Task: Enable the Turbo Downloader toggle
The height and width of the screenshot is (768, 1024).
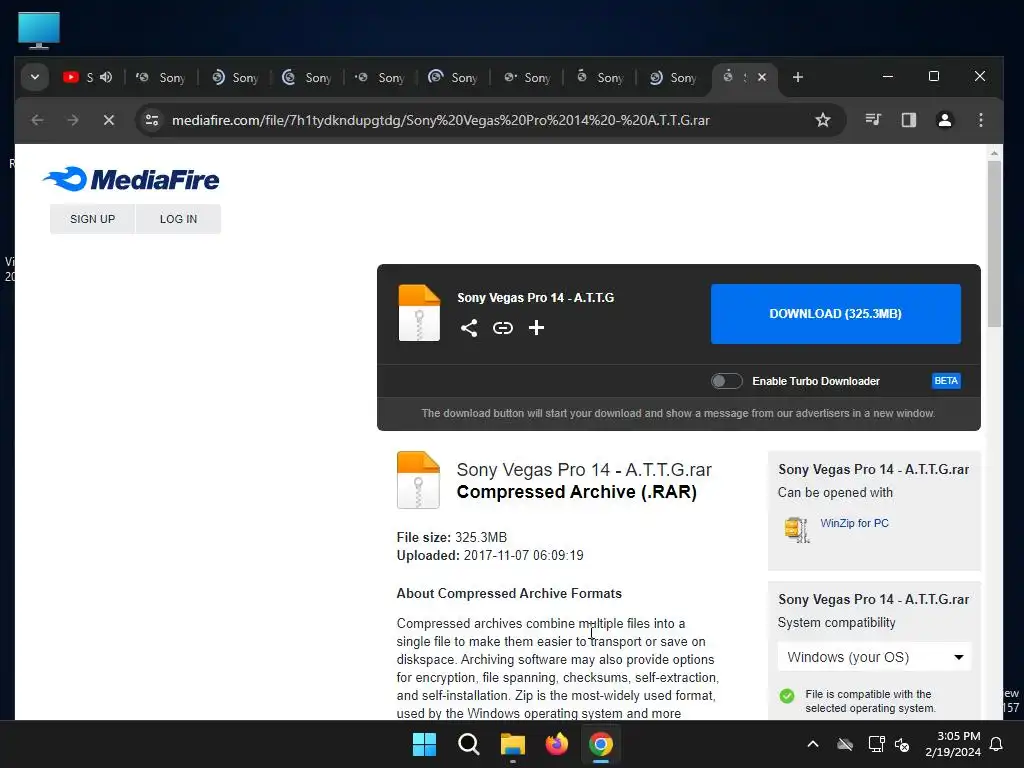Action: [726, 381]
